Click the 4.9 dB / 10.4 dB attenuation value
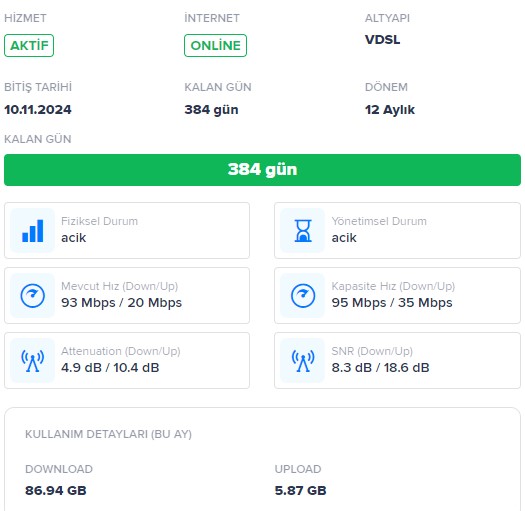The width and height of the screenshot is (525, 511). (110, 368)
